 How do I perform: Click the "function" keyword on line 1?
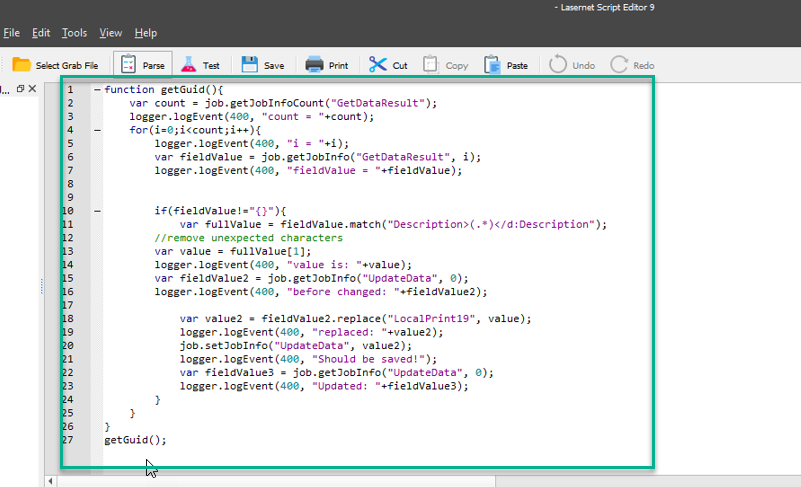129,89
